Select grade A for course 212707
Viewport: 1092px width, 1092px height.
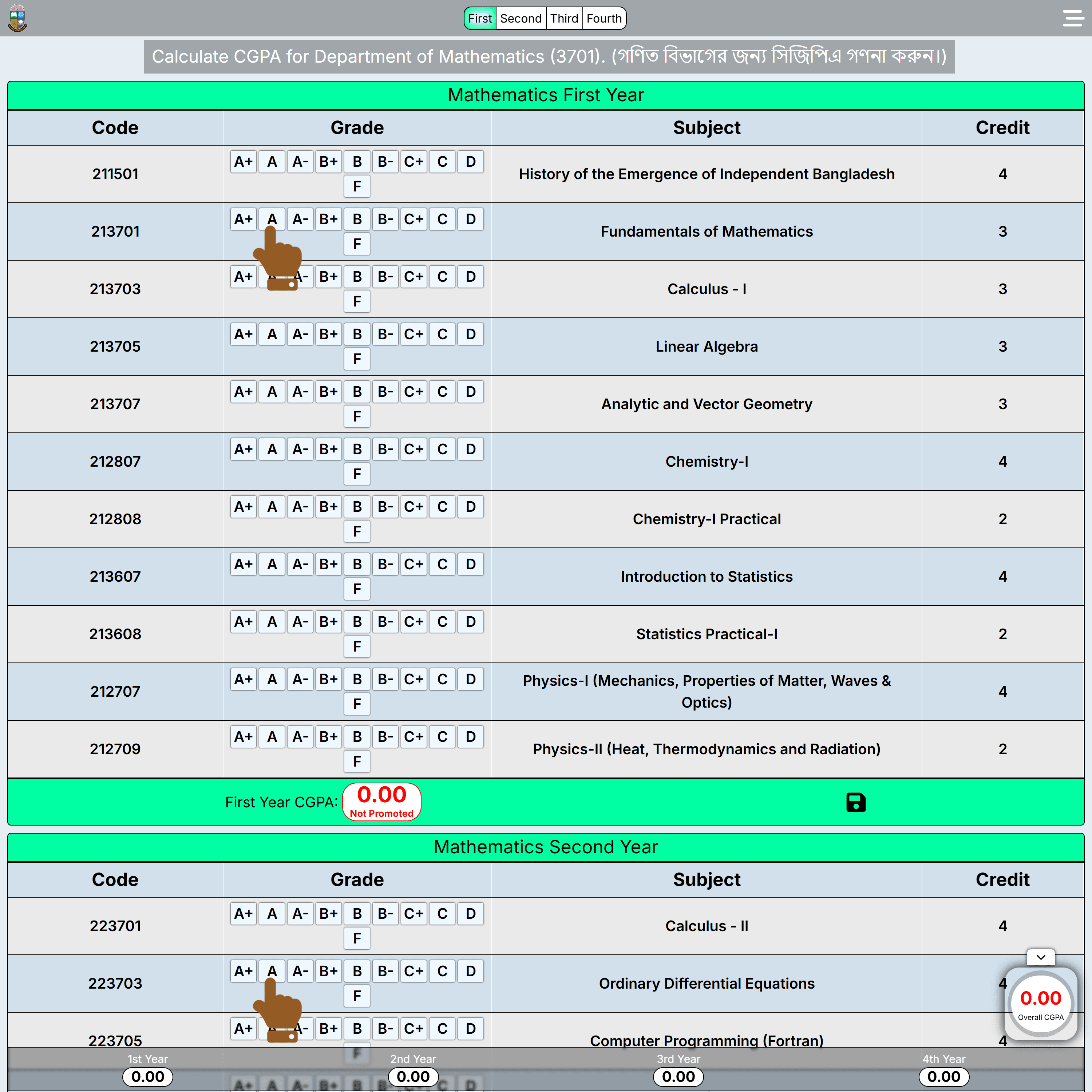pos(272,679)
